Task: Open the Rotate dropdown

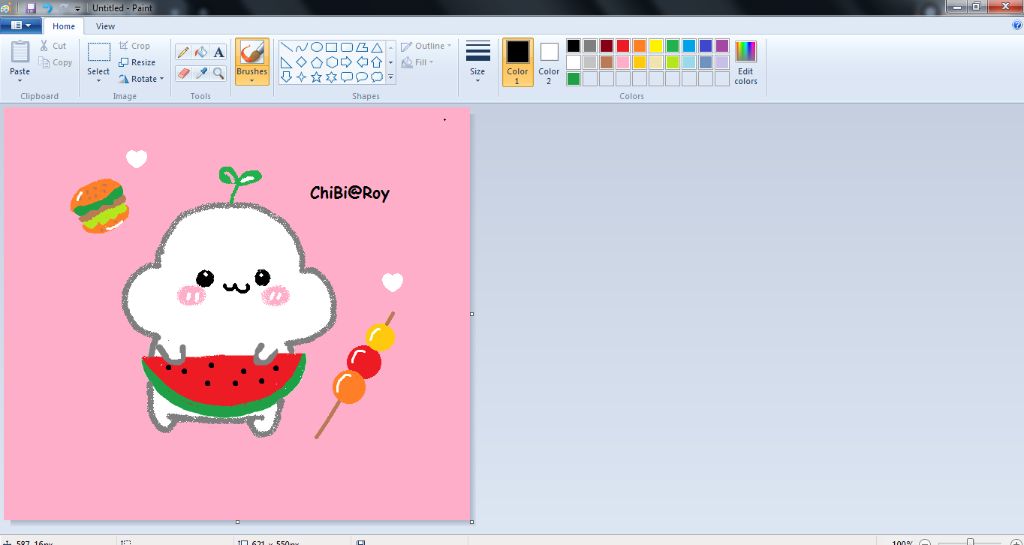Action: pyautogui.click(x=141, y=78)
